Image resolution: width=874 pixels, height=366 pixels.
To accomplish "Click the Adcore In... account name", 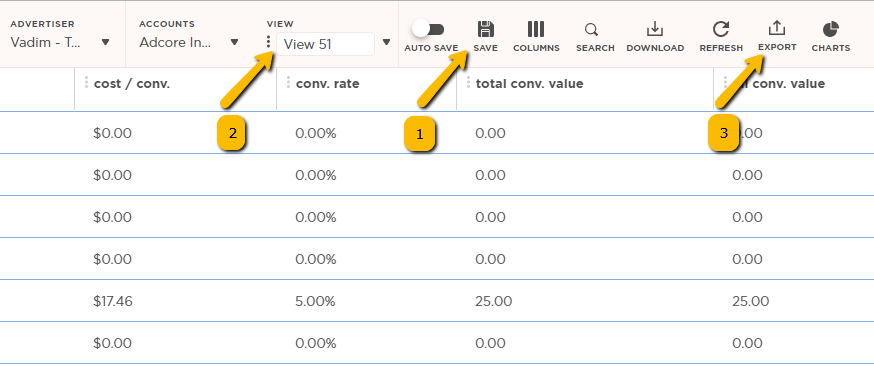I will (x=176, y=42).
